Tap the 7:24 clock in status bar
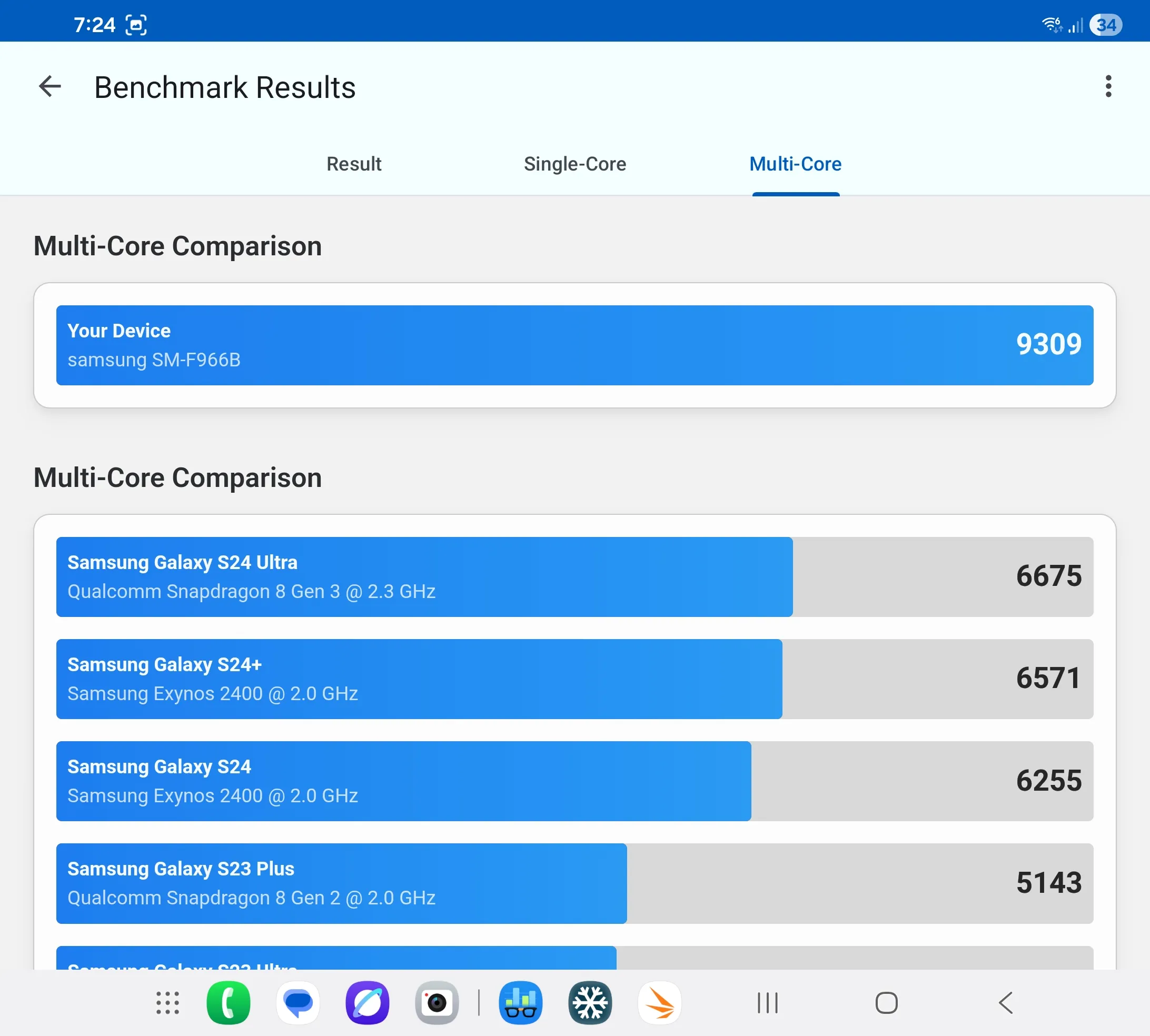The height and width of the screenshot is (1036, 1150). (94, 24)
